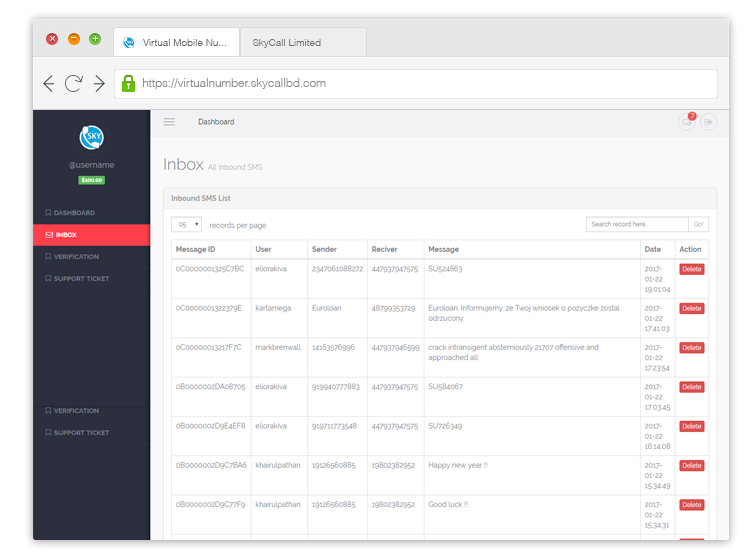This screenshot has height=556, width=744.
Task: Click the SKY logo avatar in the sidebar
Action: tap(92, 137)
